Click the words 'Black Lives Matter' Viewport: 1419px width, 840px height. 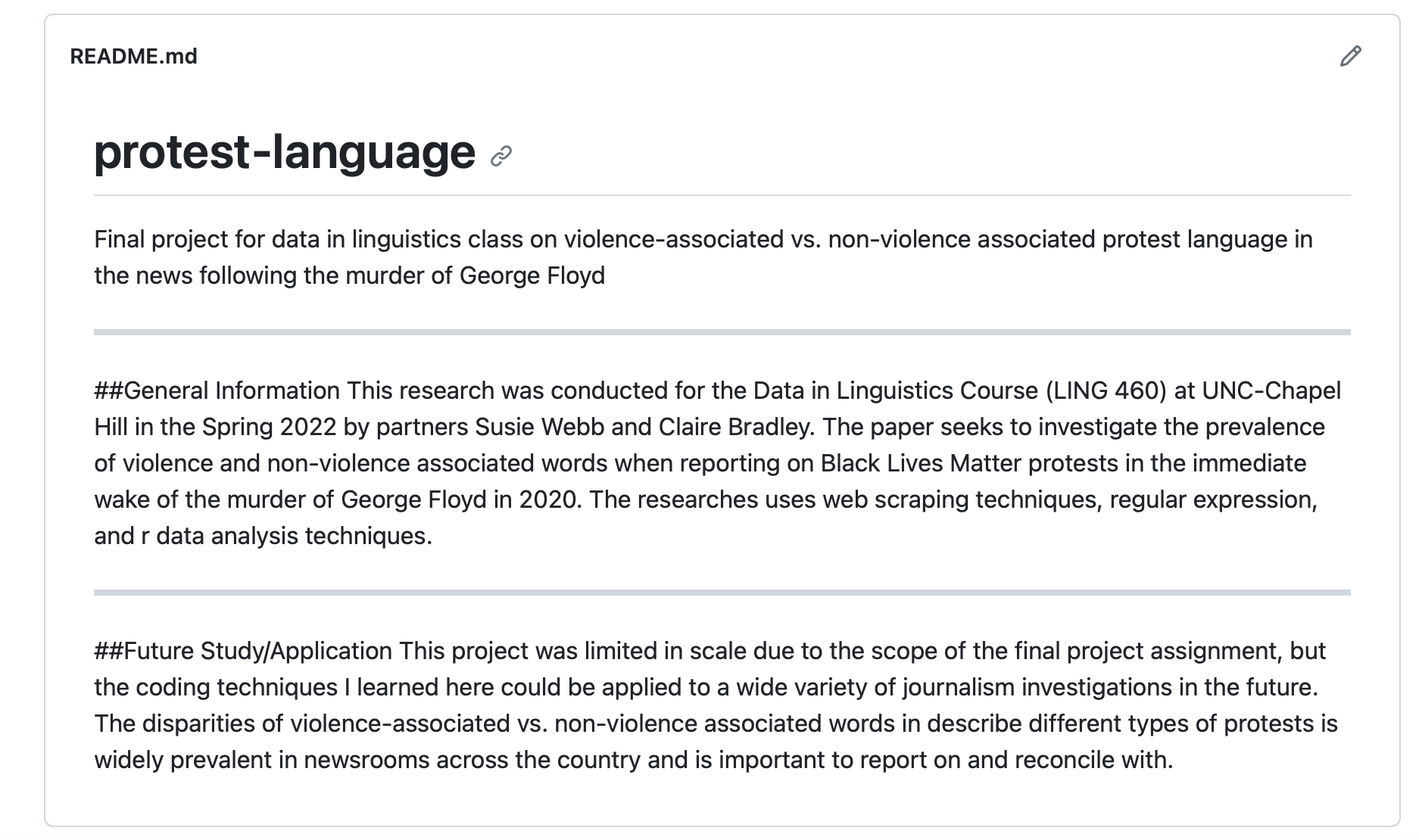coord(921,463)
